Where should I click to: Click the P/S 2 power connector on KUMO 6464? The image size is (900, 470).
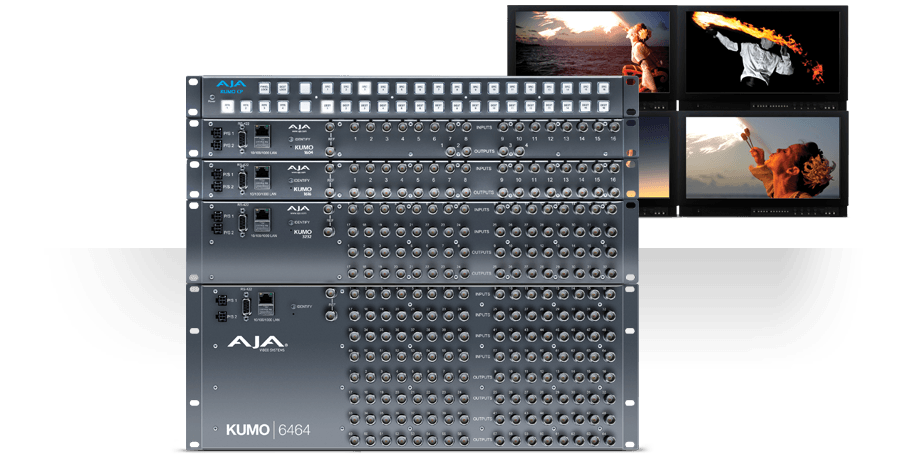pyautogui.click(x=222, y=316)
